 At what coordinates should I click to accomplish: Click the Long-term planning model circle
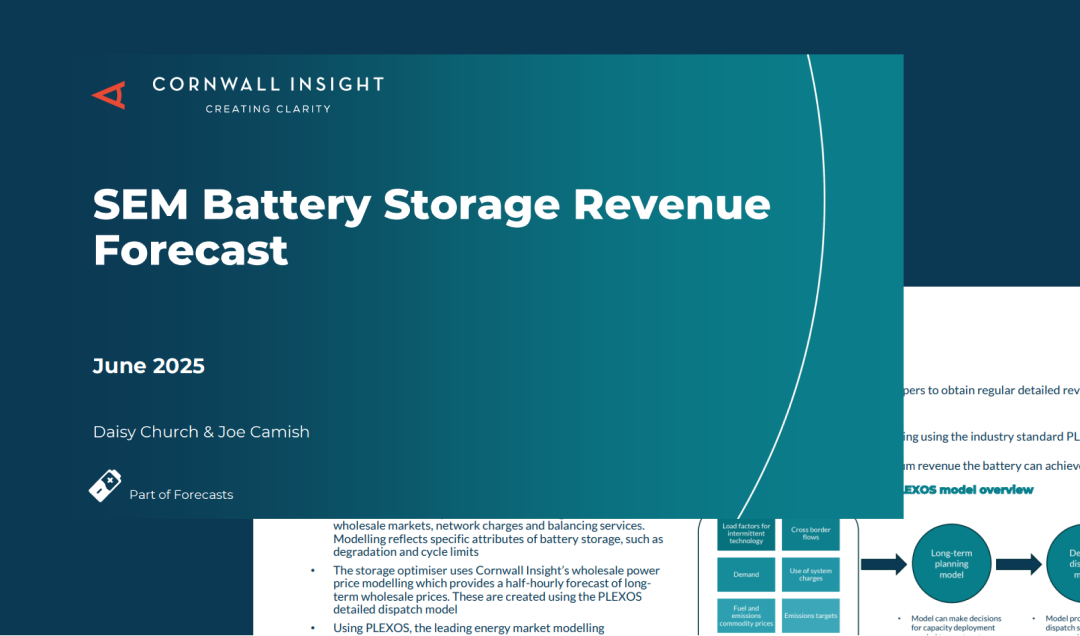click(951, 564)
